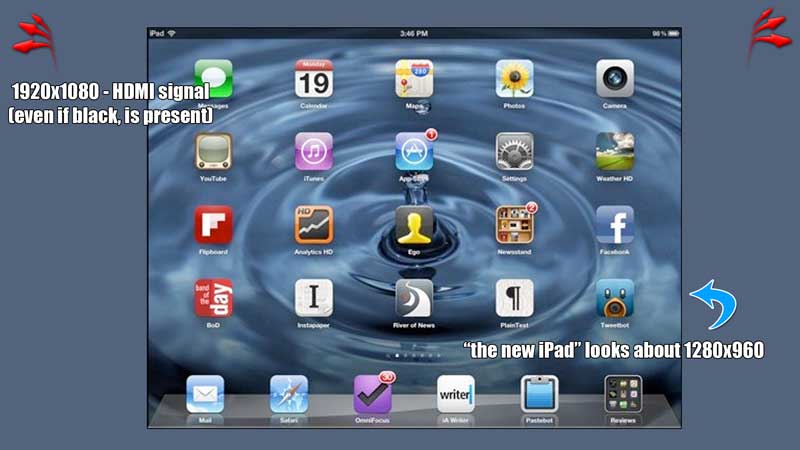Open Mail in the dock

tap(205, 394)
